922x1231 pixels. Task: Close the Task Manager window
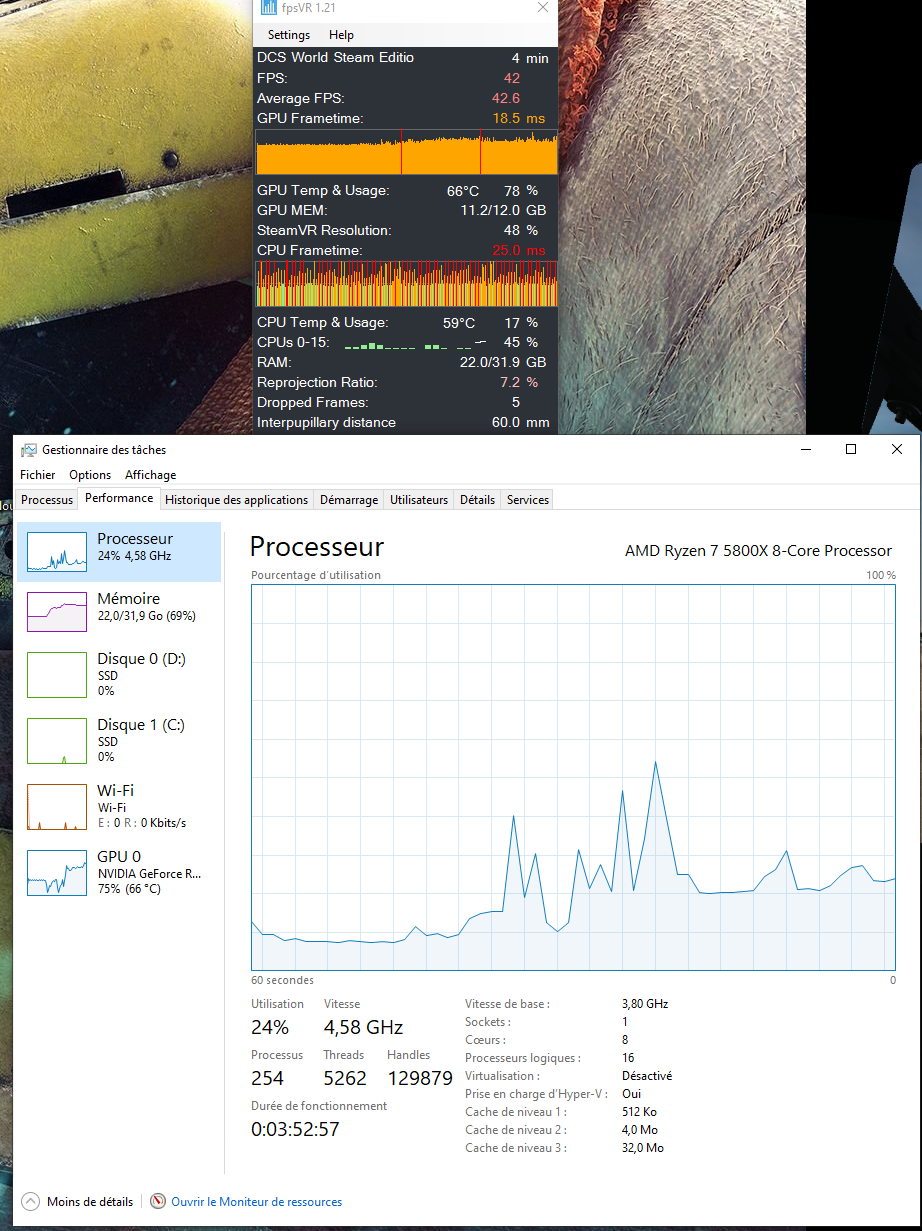(x=897, y=450)
